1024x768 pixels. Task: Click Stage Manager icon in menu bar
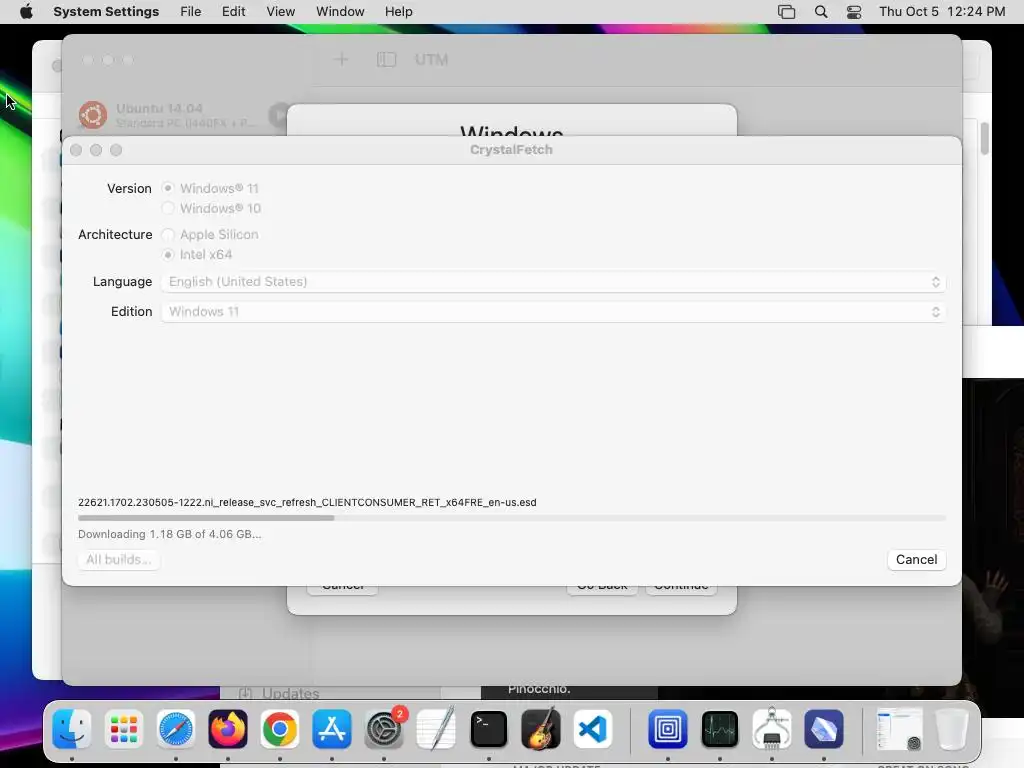tap(786, 12)
